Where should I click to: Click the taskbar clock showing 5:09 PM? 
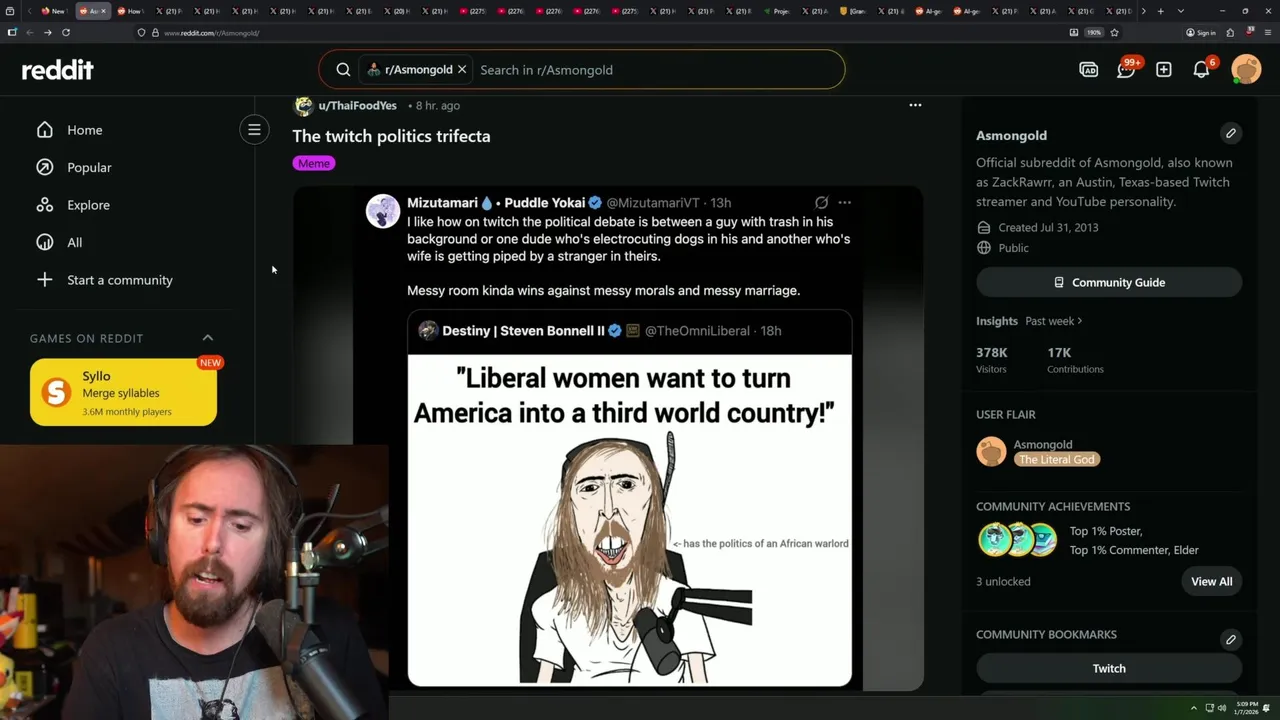point(1246,708)
